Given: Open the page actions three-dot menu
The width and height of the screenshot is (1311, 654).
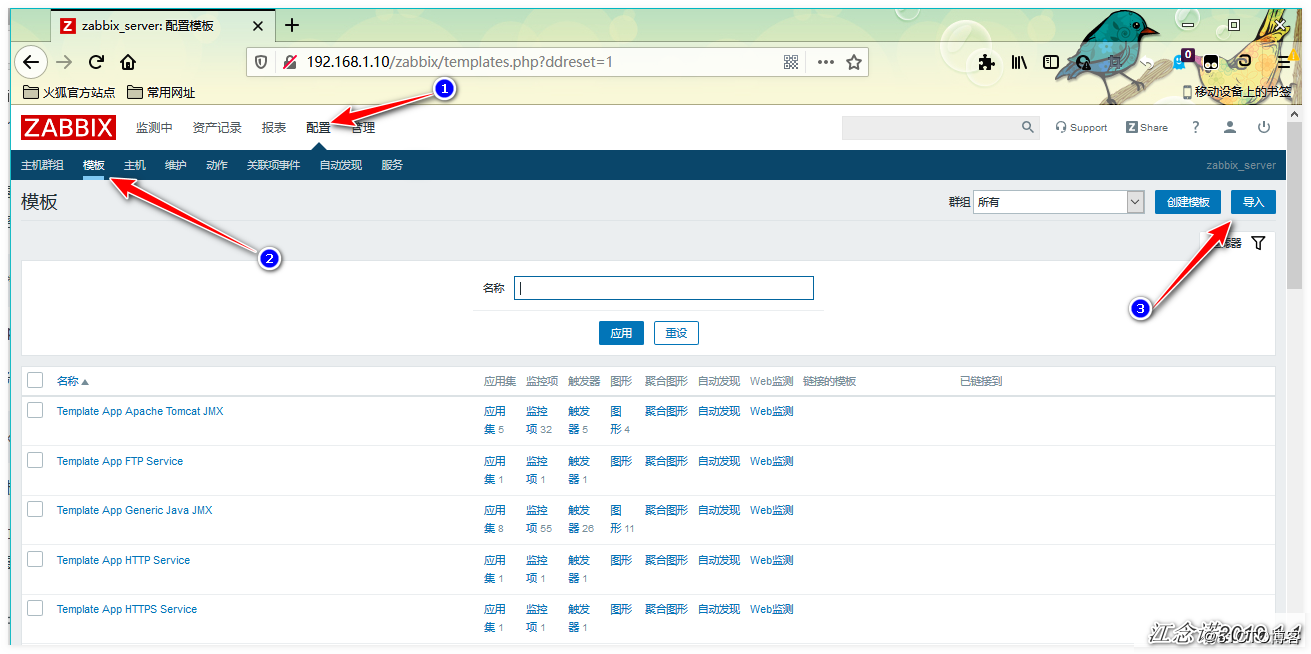Looking at the screenshot, I should (x=825, y=62).
